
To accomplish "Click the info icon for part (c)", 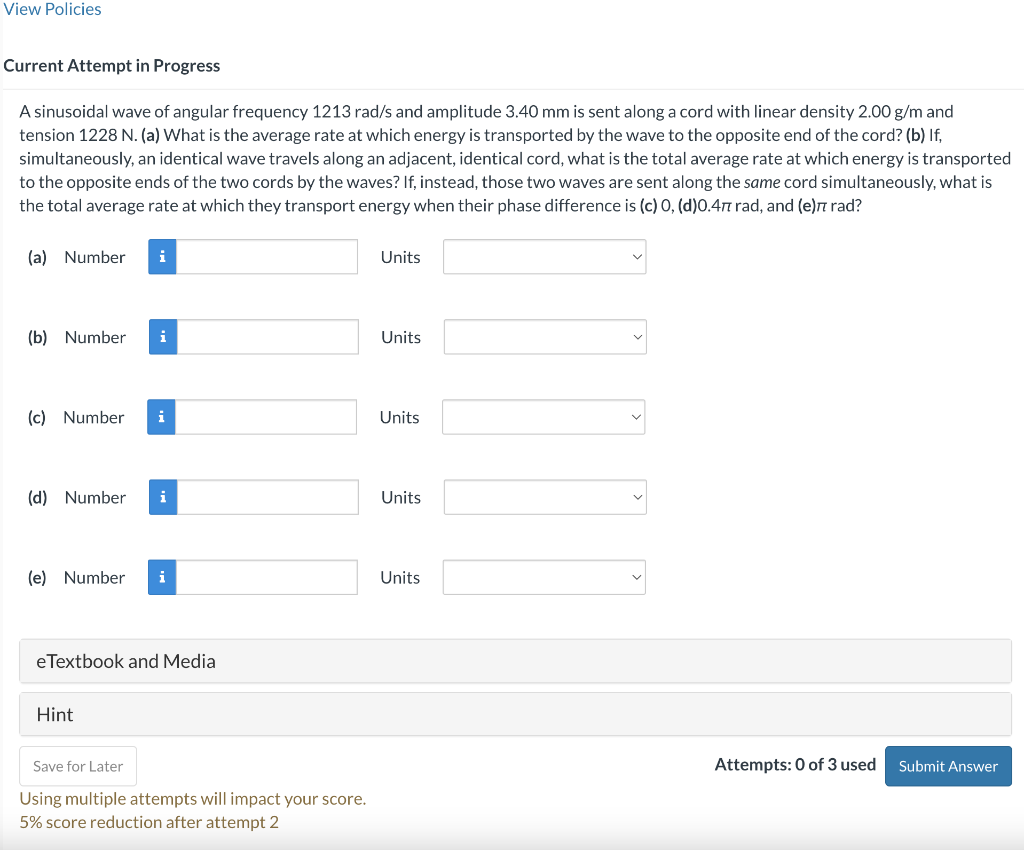I will (x=161, y=417).
